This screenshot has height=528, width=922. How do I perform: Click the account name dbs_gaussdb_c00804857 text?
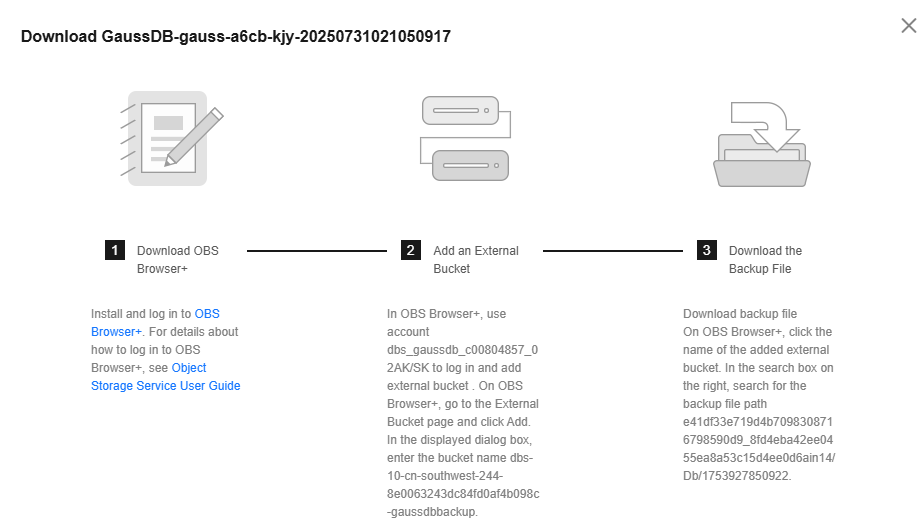coord(462,350)
